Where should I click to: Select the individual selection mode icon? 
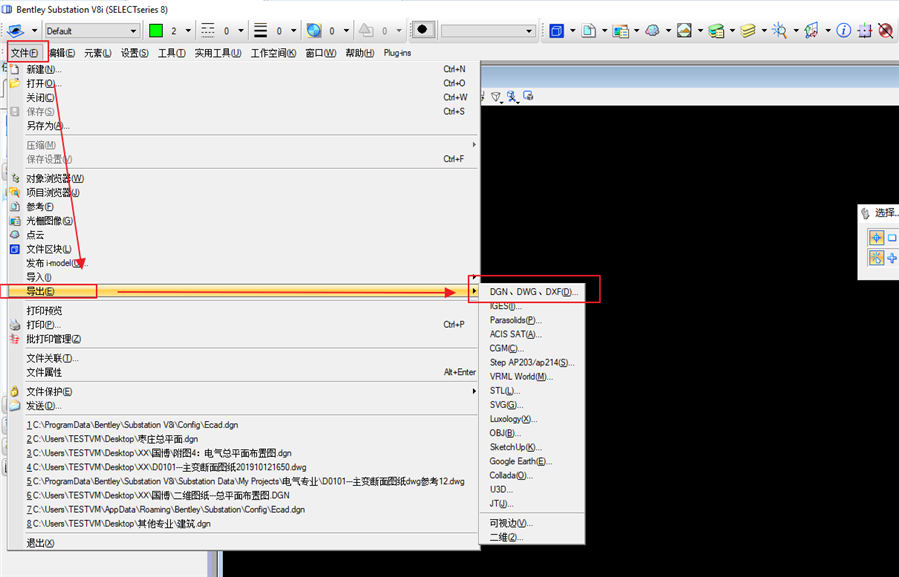point(876,237)
